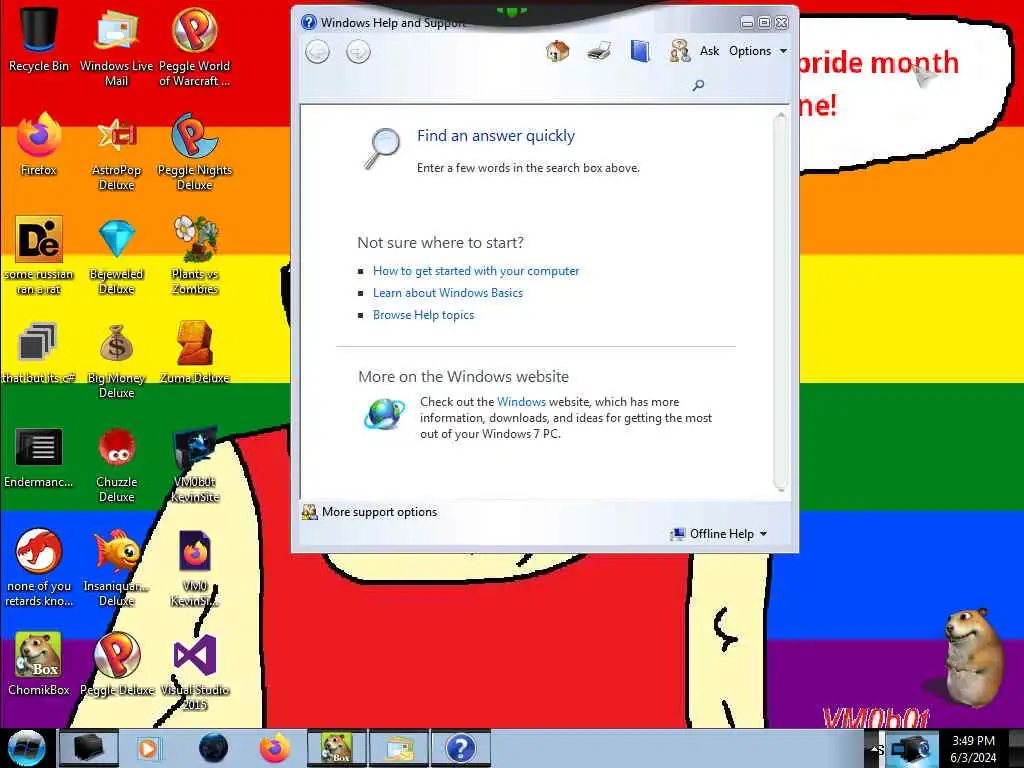Open Peggle World of Warcraft desktop shortcut
This screenshot has height=768, width=1024.
pos(195,46)
